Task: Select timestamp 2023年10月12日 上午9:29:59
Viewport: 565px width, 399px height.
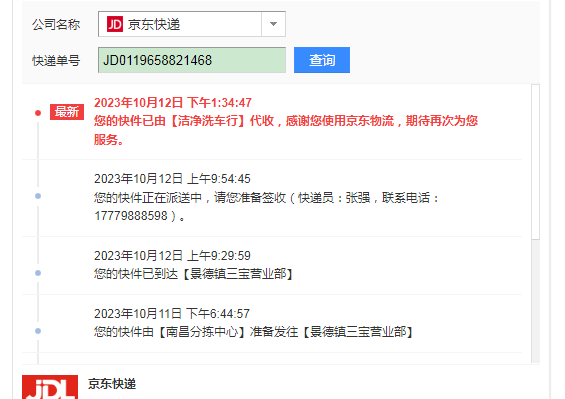Action: pos(172,256)
